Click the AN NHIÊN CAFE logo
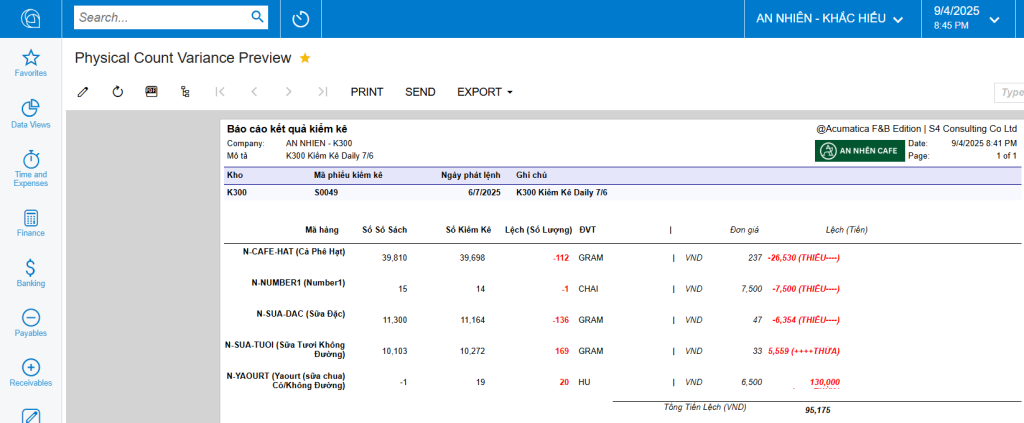The width and height of the screenshot is (1024, 423). click(x=860, y=151)
